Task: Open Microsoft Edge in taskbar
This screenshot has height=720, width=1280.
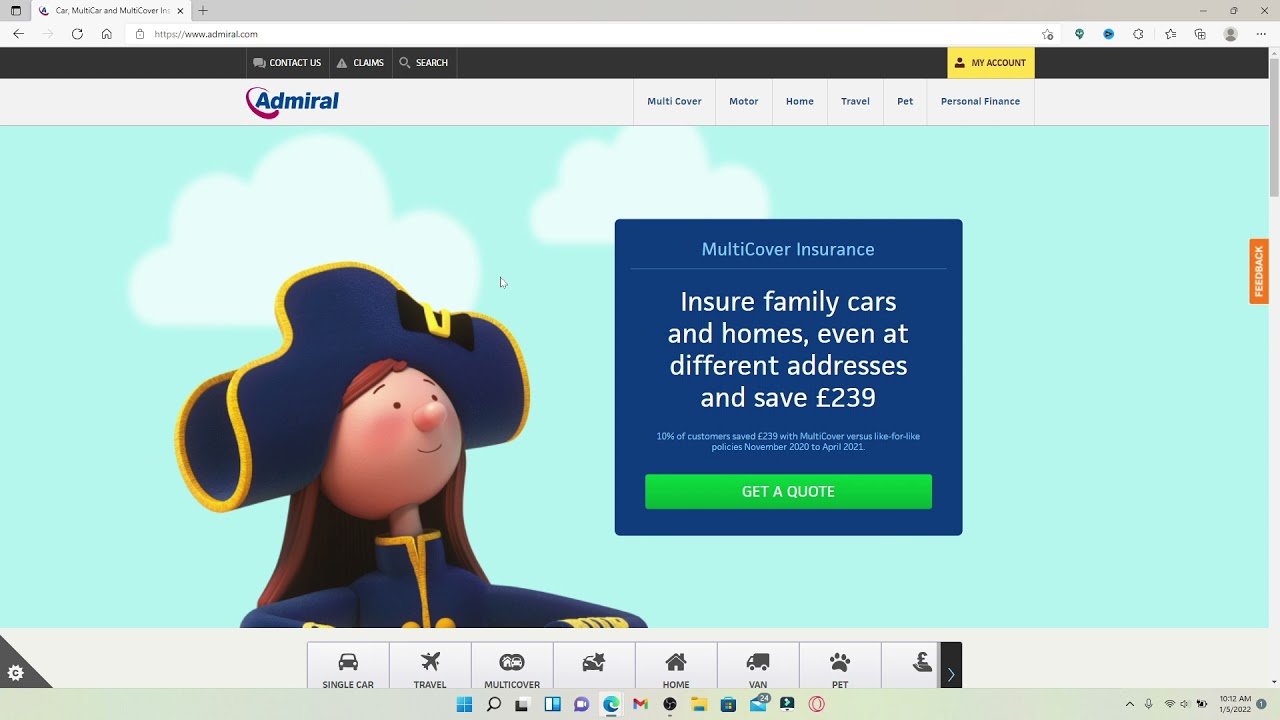Action: pos(611,704)
